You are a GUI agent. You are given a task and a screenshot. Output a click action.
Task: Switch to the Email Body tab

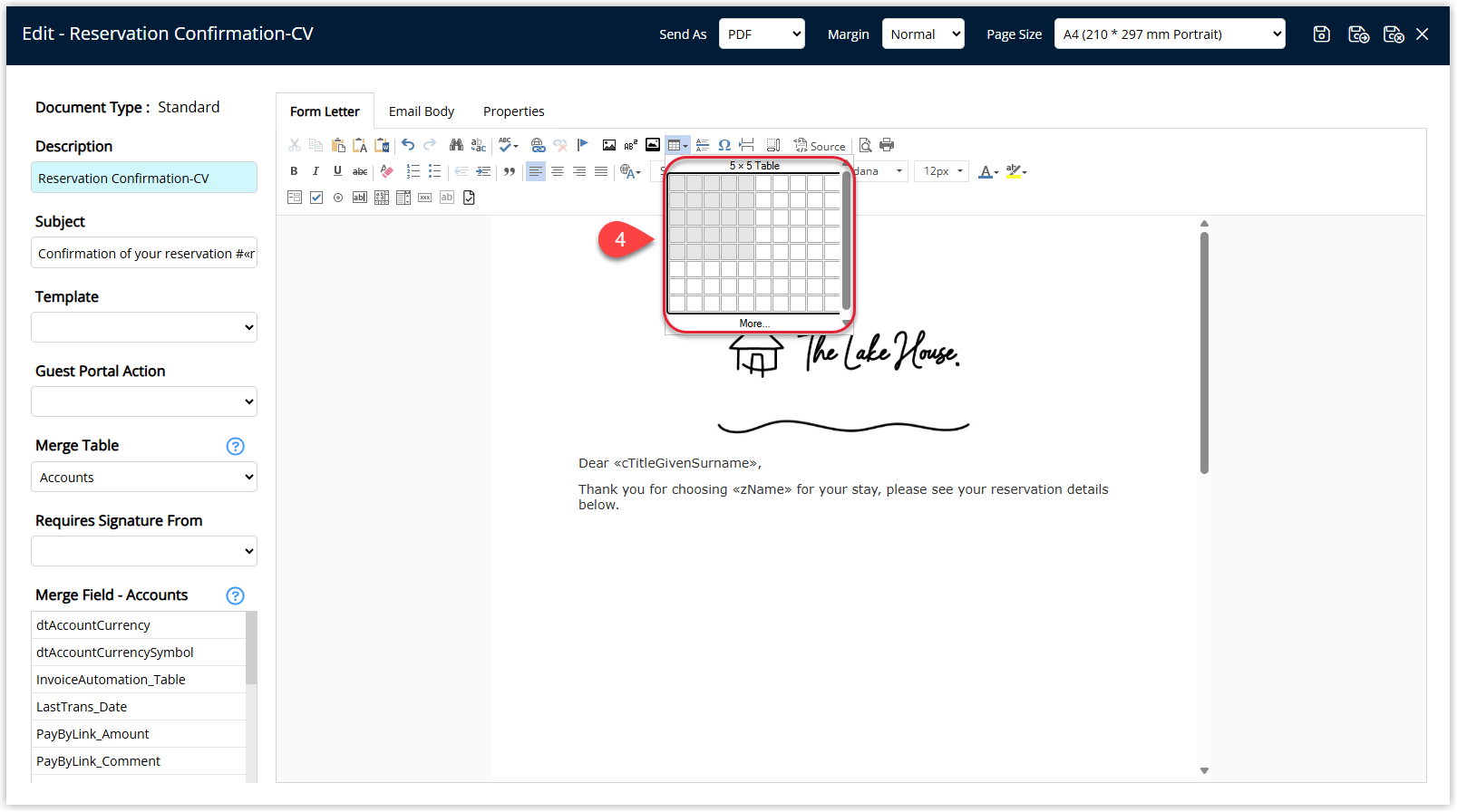422,111
